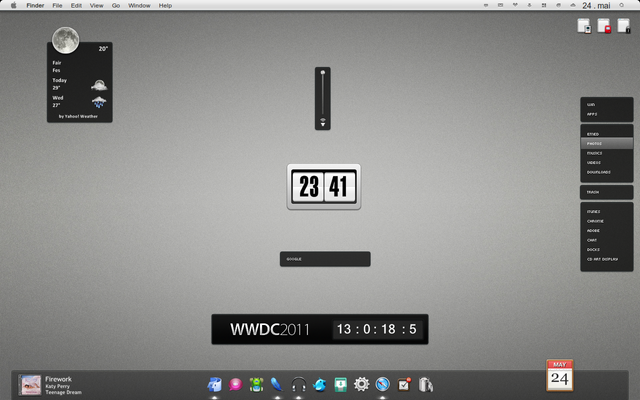Click the moon icon on weather widget
The image size is (640, 400).
[x=66, y=40]
